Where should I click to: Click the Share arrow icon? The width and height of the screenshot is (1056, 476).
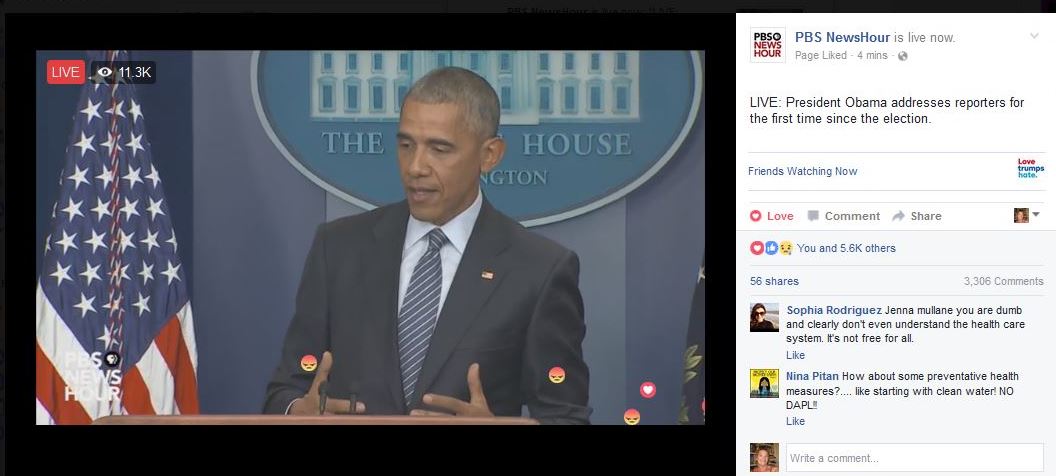[x=898, y=216]
